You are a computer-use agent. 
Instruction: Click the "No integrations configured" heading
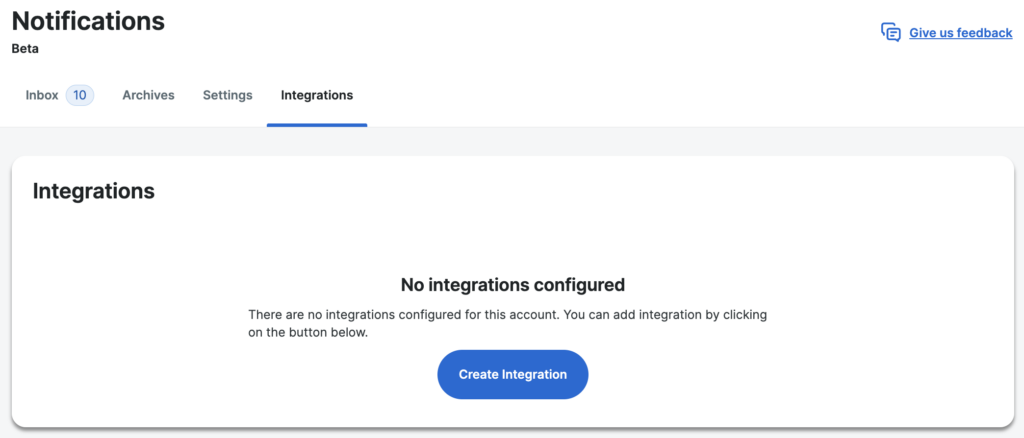point(512,285)
